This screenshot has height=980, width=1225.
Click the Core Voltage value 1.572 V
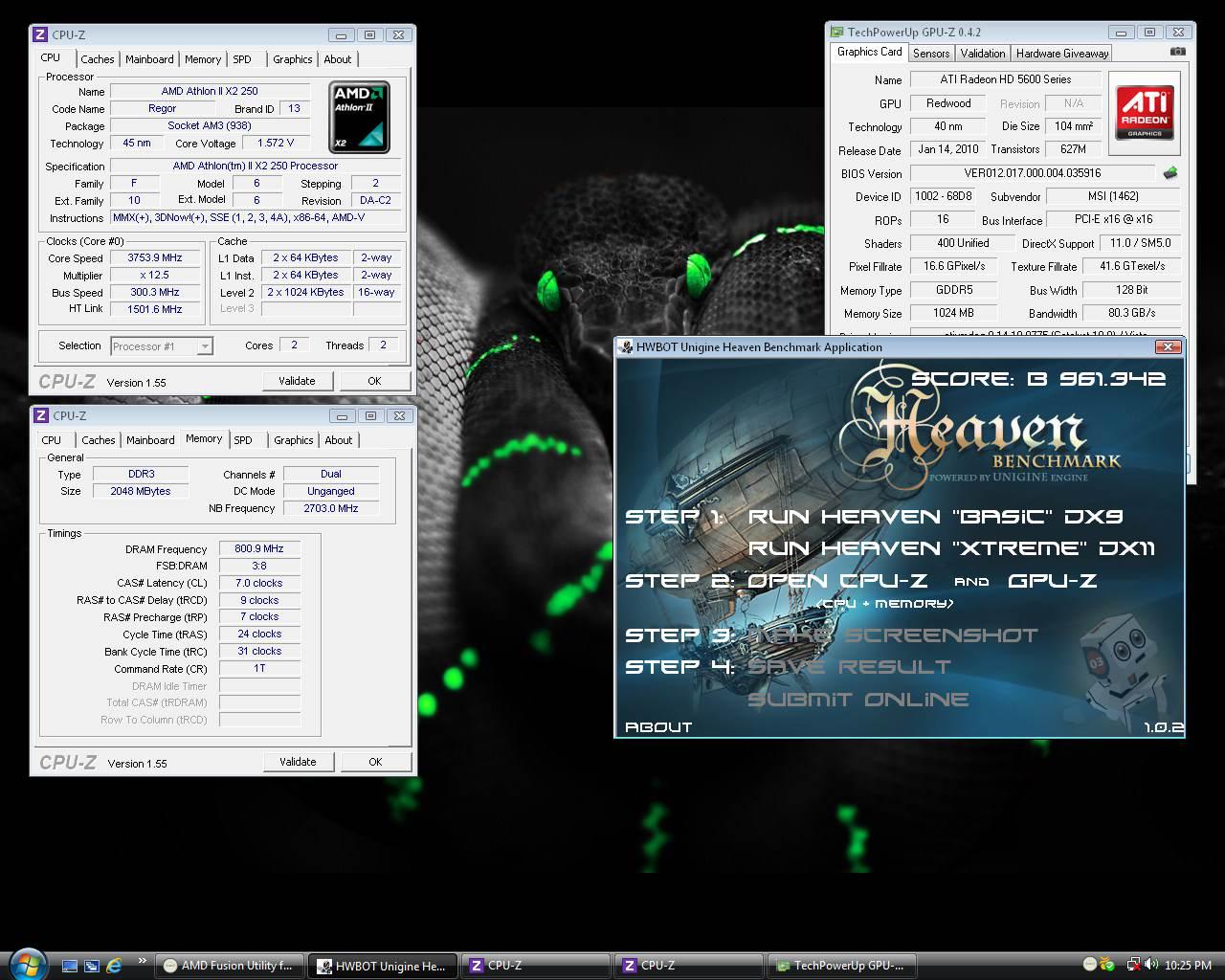point(276,143)
